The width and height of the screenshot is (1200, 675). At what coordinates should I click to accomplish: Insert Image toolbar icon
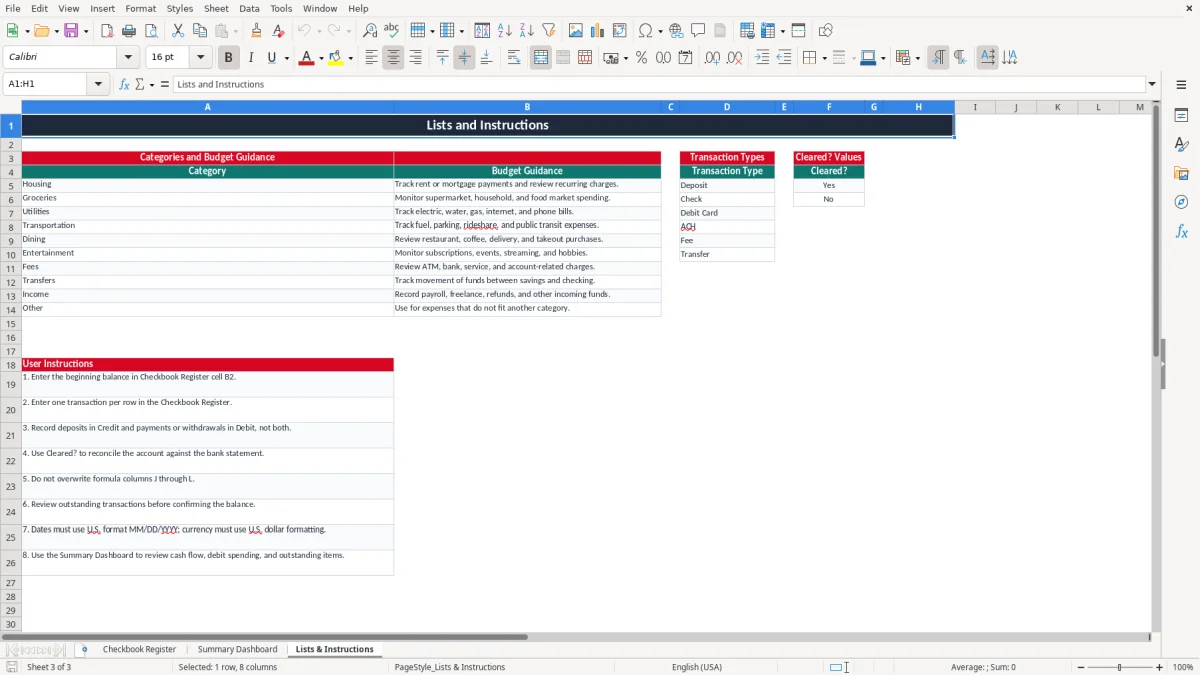click(x=576, y=31)
